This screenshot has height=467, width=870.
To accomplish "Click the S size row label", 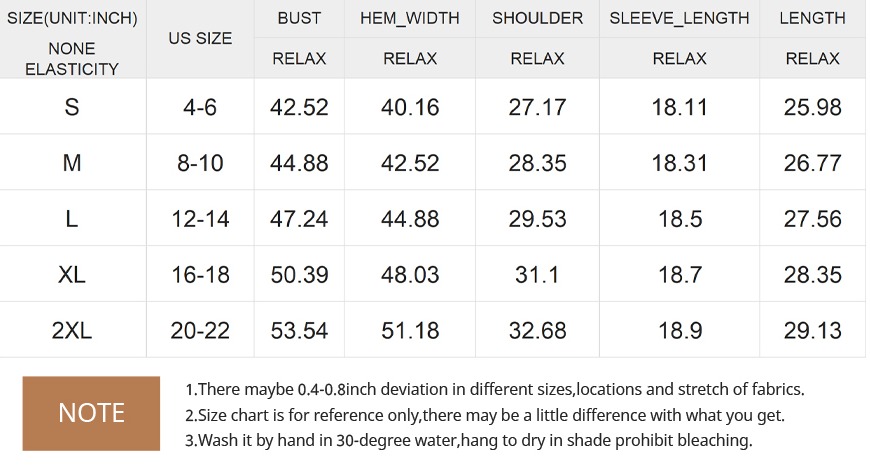I will coord(72,107).
